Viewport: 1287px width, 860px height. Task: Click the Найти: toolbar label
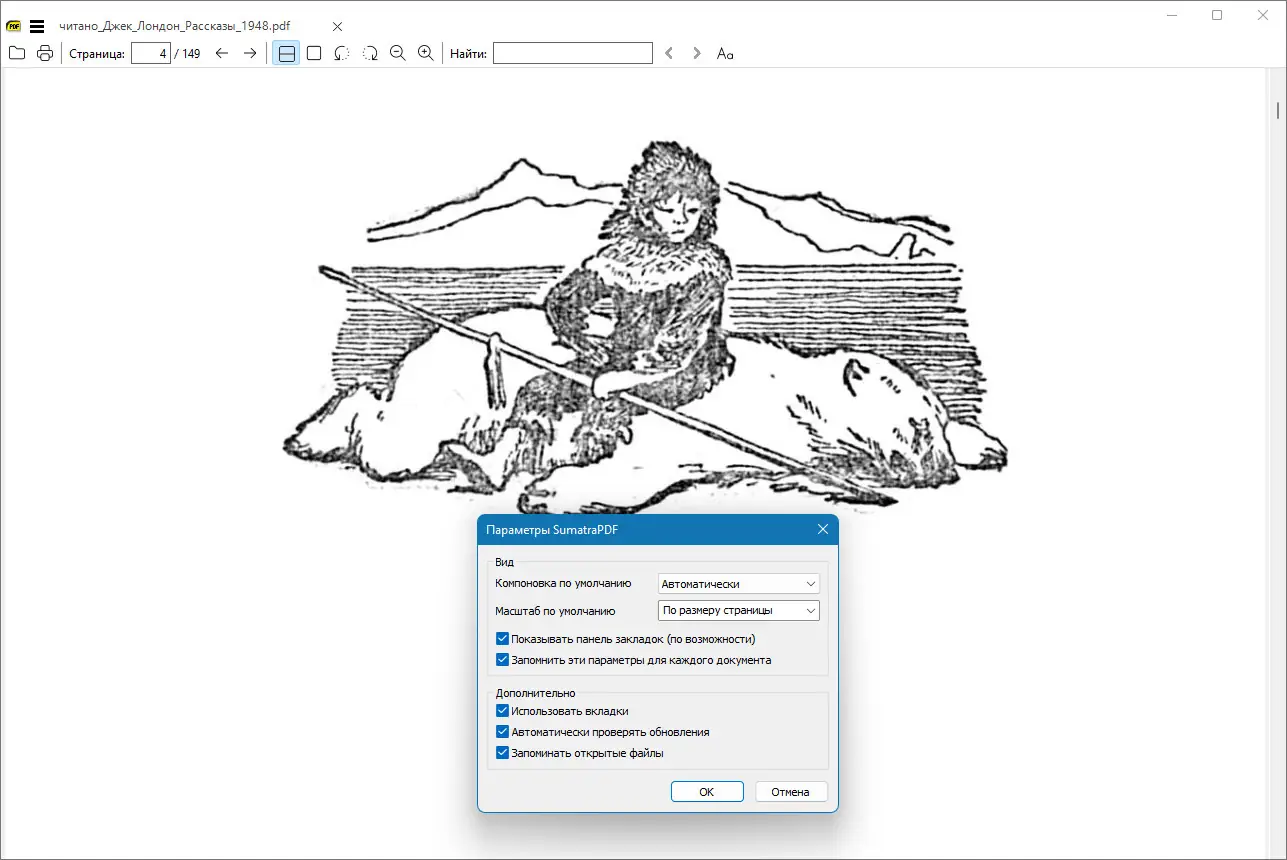468,54
